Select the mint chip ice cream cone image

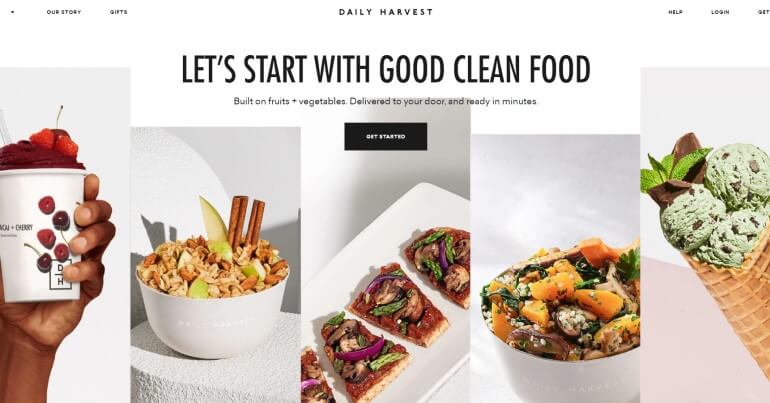pos(705,235)
